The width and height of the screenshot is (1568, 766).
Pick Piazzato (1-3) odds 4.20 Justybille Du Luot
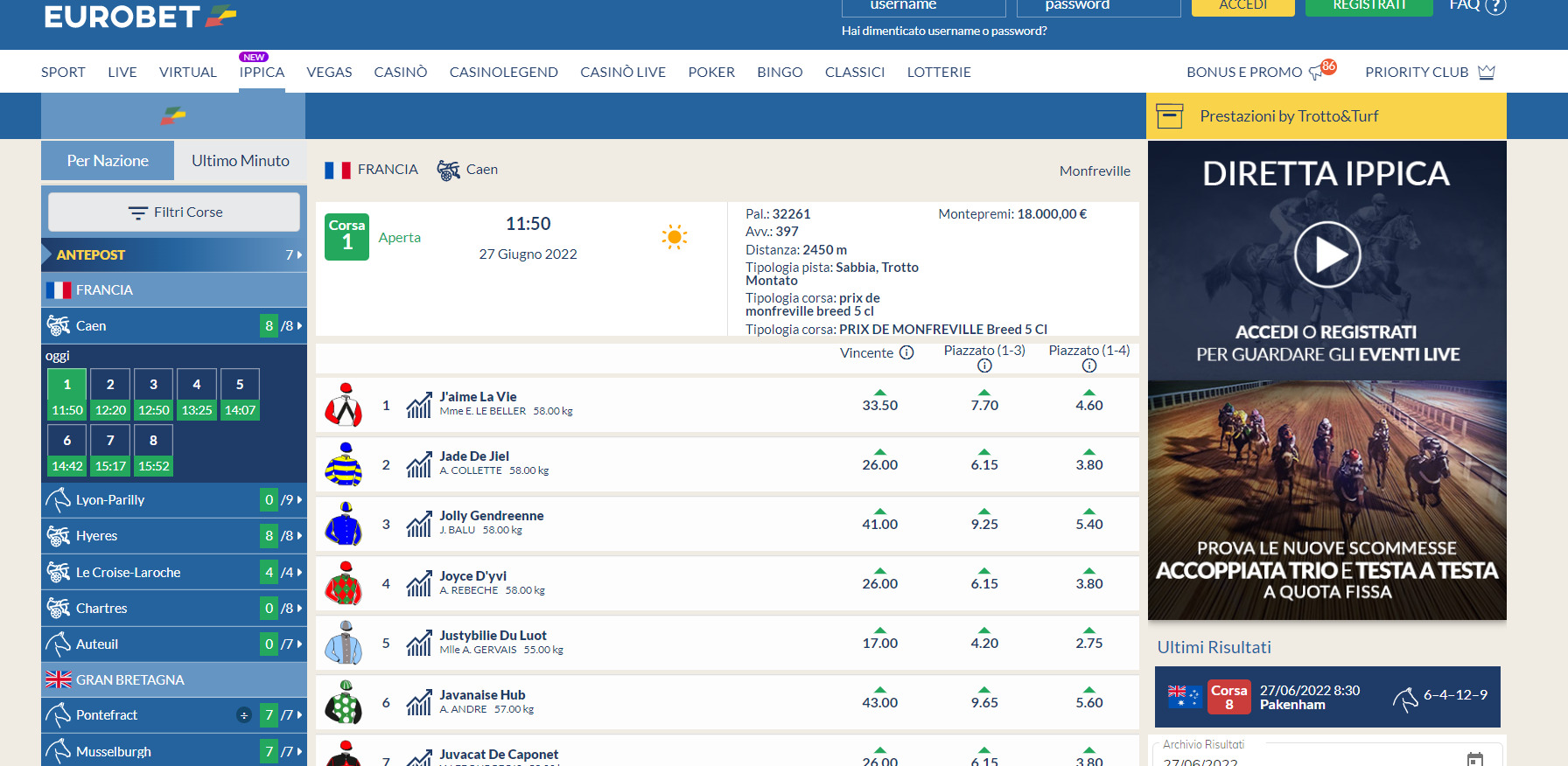pos(984,643)
